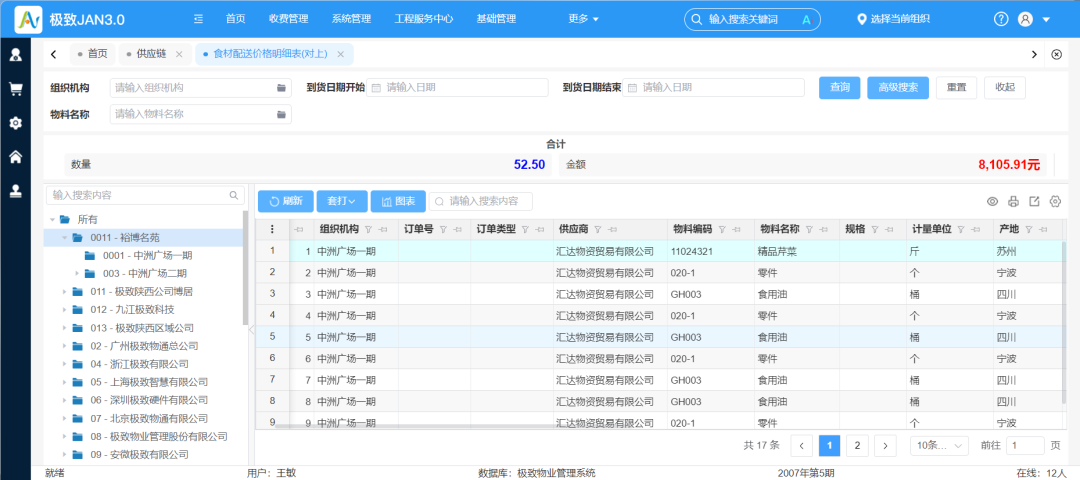
Task: Click the table search input field
Action: click(481, 201)
